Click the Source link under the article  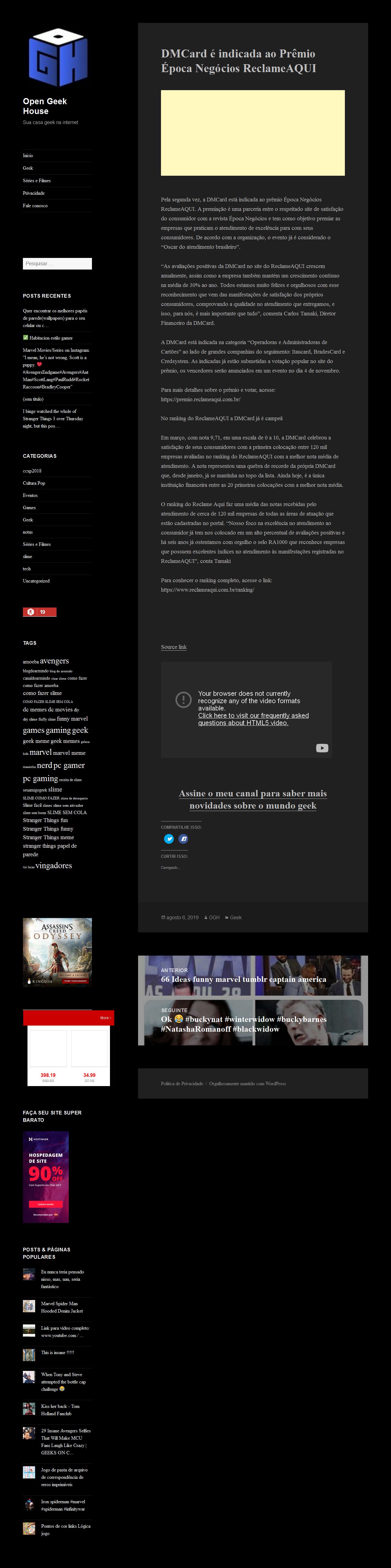(173, 647)
